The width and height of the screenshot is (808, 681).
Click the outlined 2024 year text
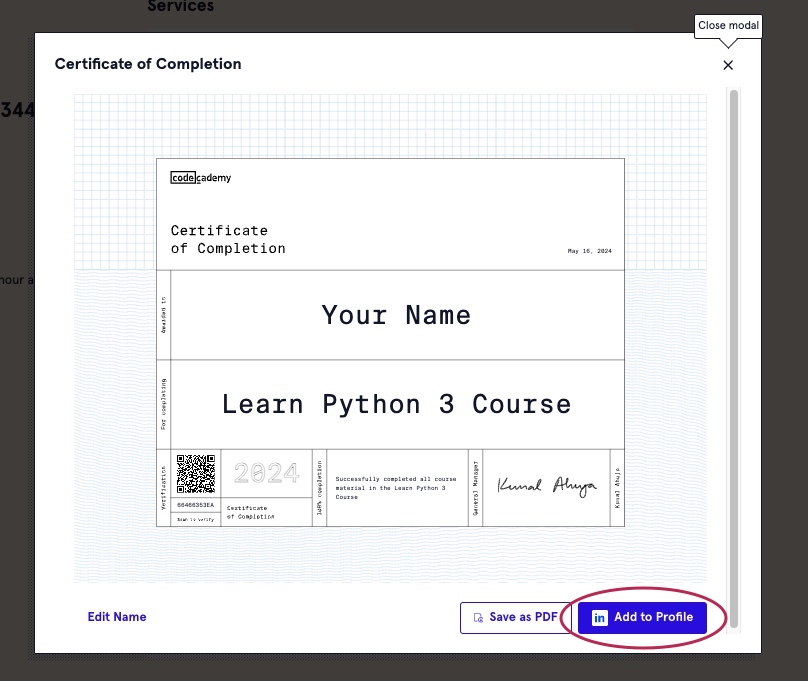pyautogui.click(x=266, y=472)
